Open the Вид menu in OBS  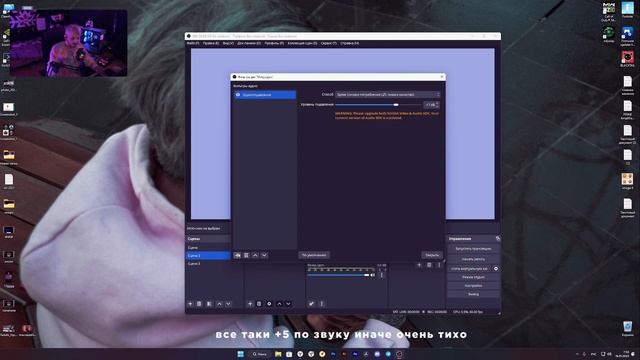point(228,43)
